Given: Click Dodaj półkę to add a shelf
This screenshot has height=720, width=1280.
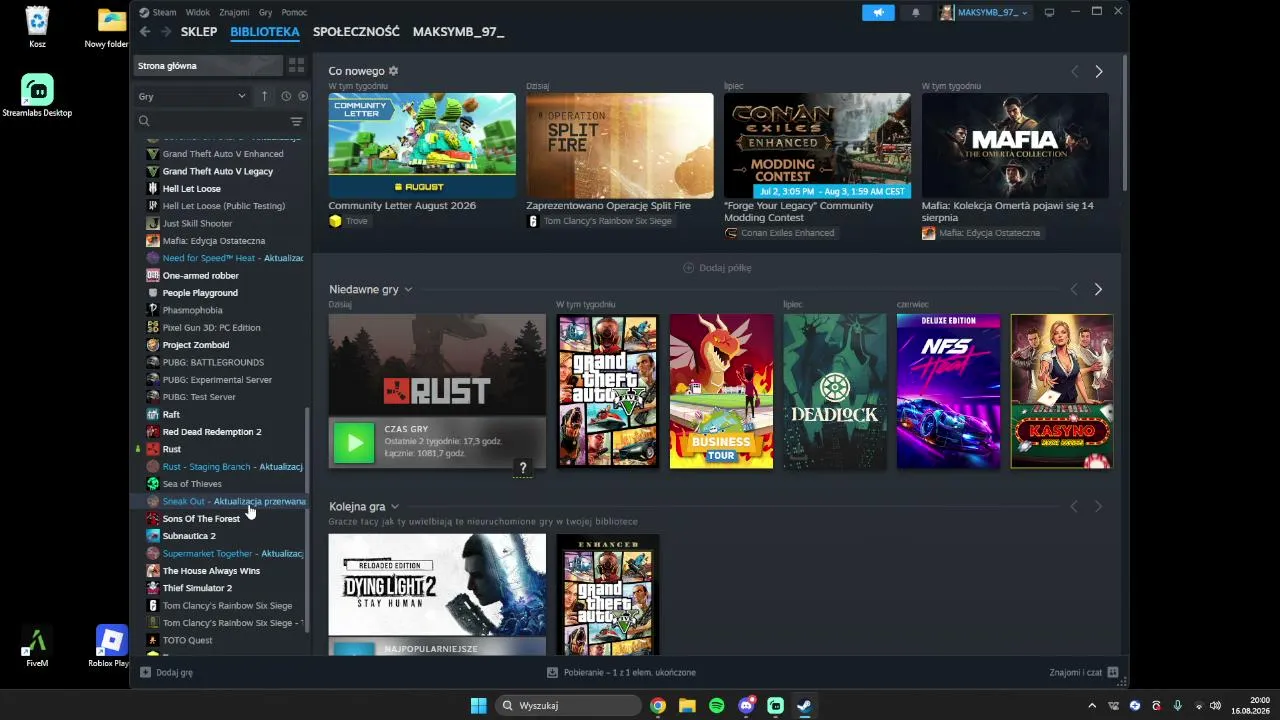Looking at the screenshot, I should [x=717, y=268].
